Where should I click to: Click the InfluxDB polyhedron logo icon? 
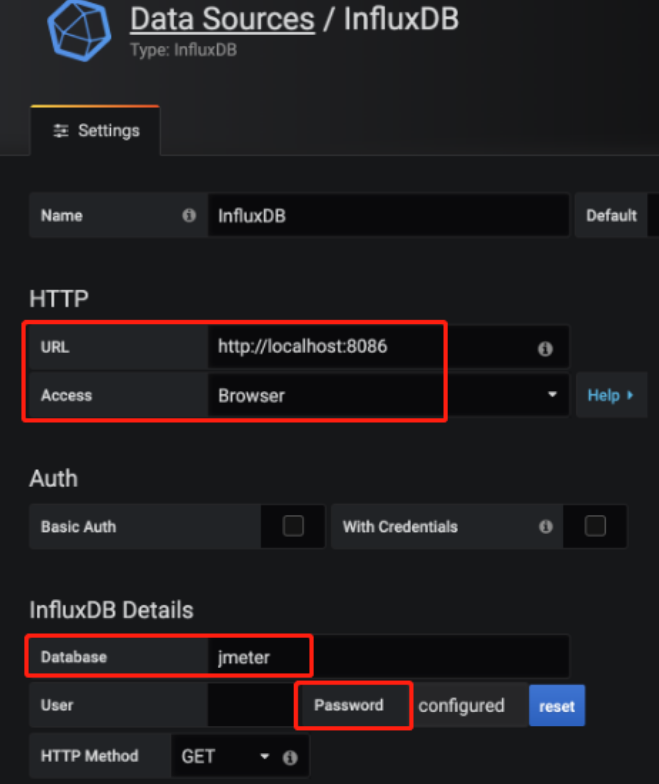click(79, 31)
